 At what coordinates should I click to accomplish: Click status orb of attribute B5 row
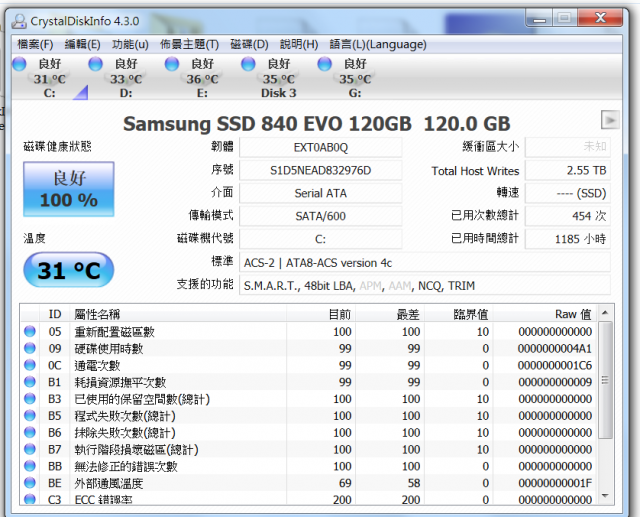(30, 415)
